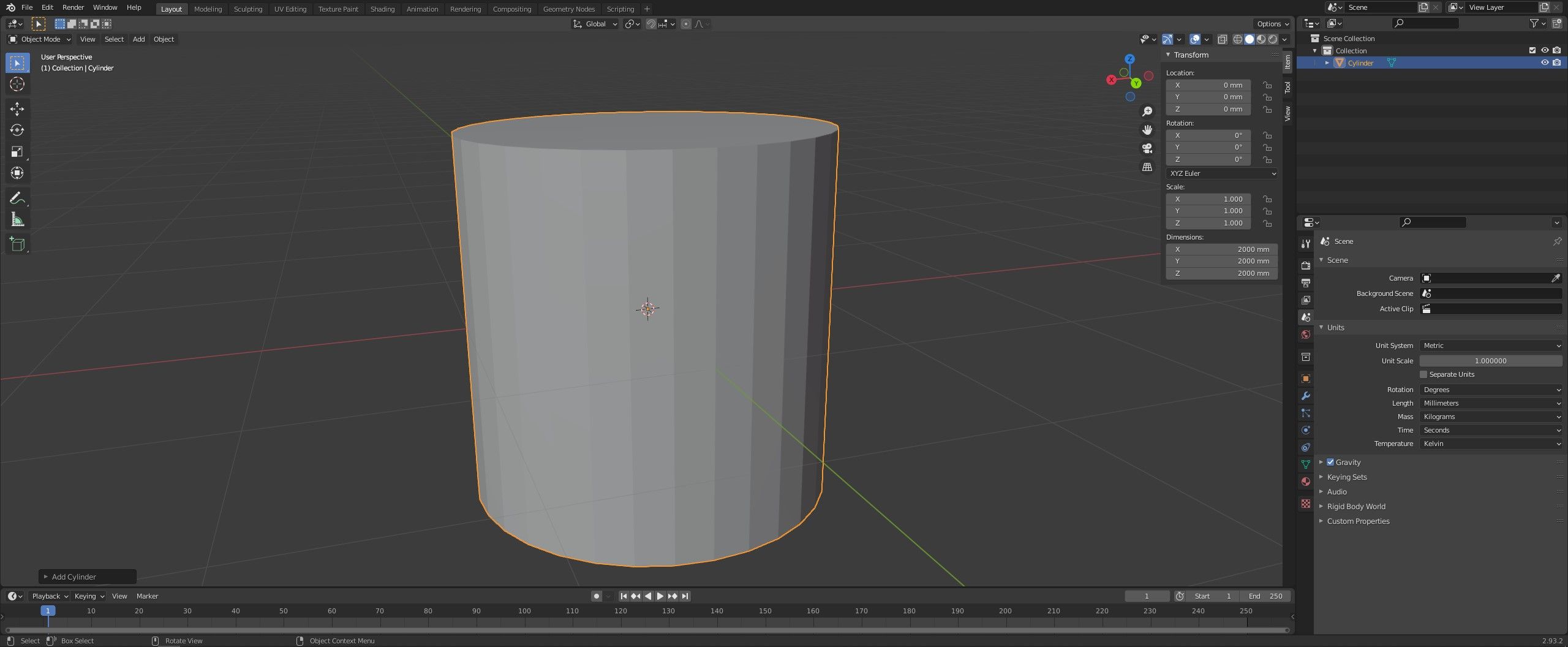Screen dimensions: 1568x647
Task: Expand the Keying Sets panel
Action: (x=1346, y=477)
